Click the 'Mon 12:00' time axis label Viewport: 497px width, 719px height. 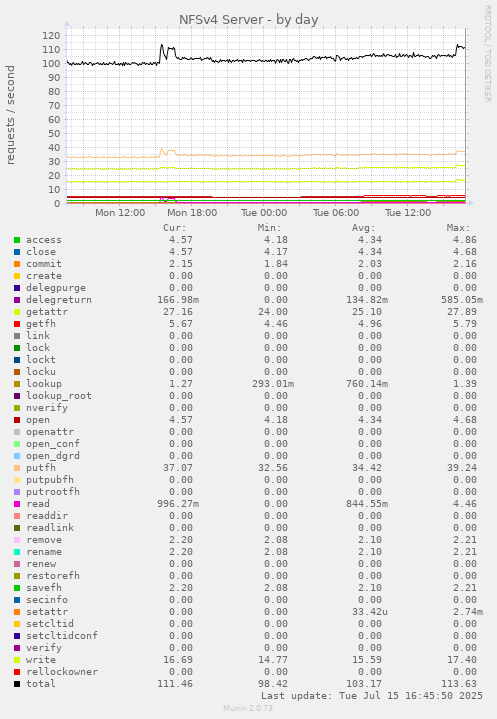(x=120, y=213)
